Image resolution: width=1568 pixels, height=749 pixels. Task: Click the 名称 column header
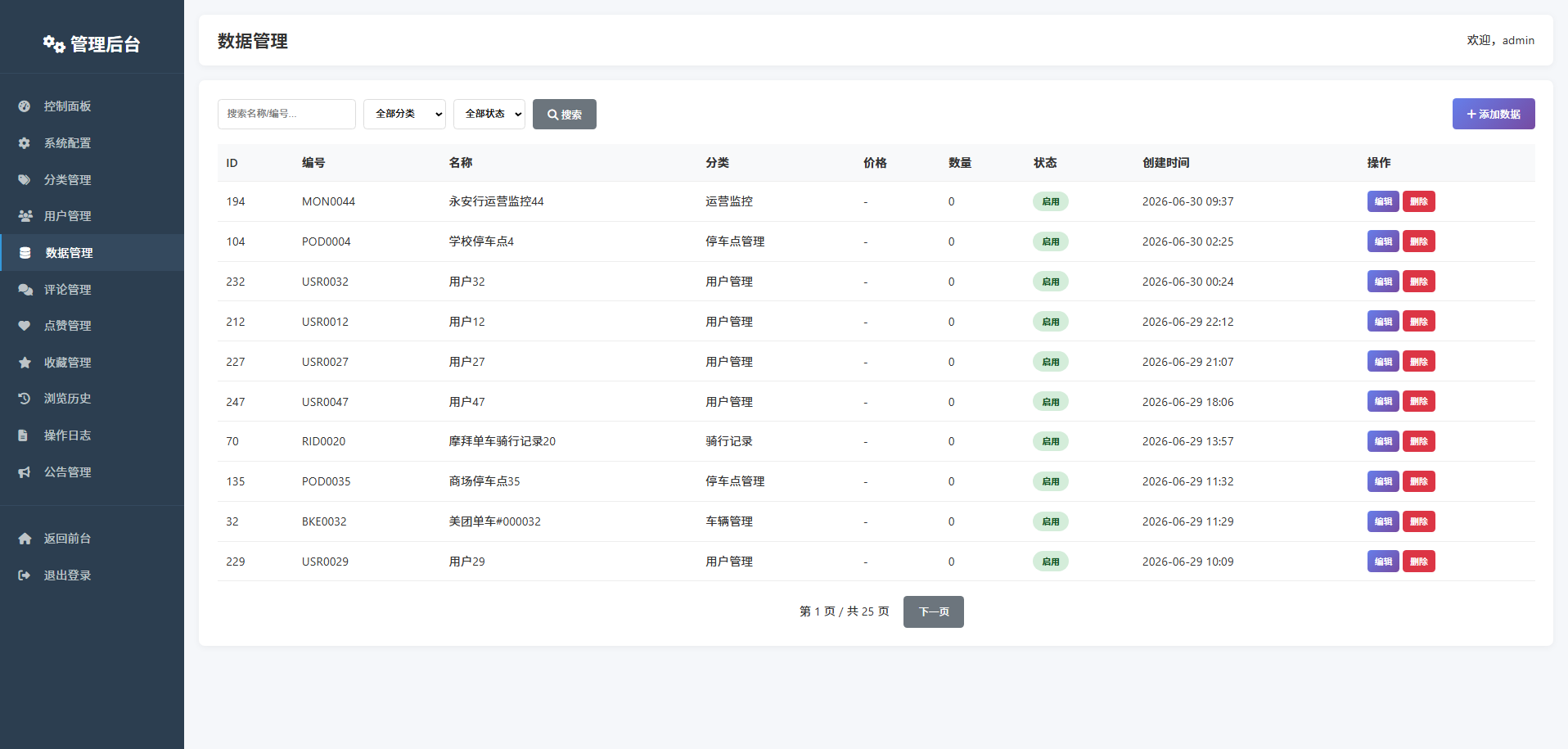[x=461, y=163]
